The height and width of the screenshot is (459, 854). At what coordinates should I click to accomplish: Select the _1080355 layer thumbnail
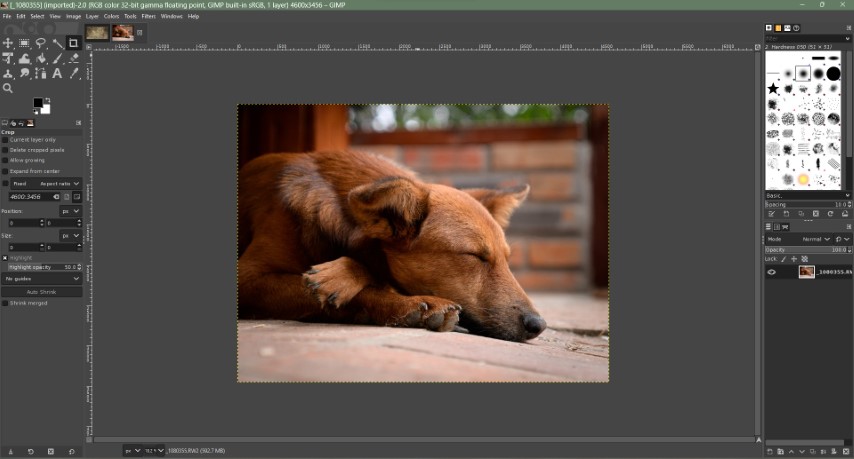pyautogui.click(x=807, y=272)
